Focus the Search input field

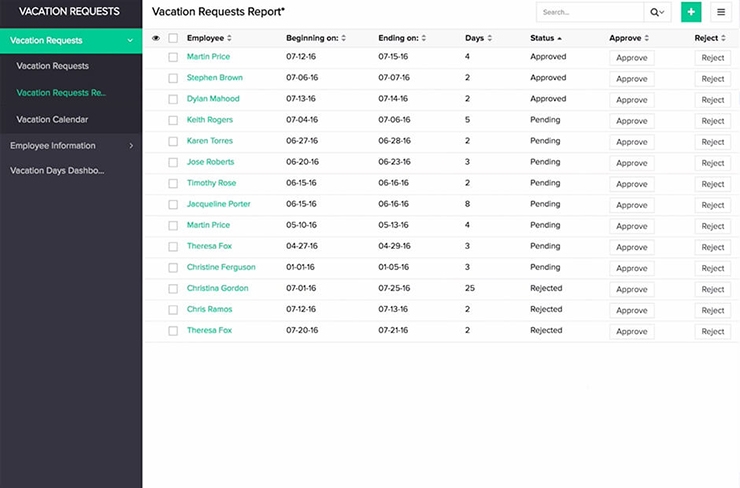[x=590, y=12]
